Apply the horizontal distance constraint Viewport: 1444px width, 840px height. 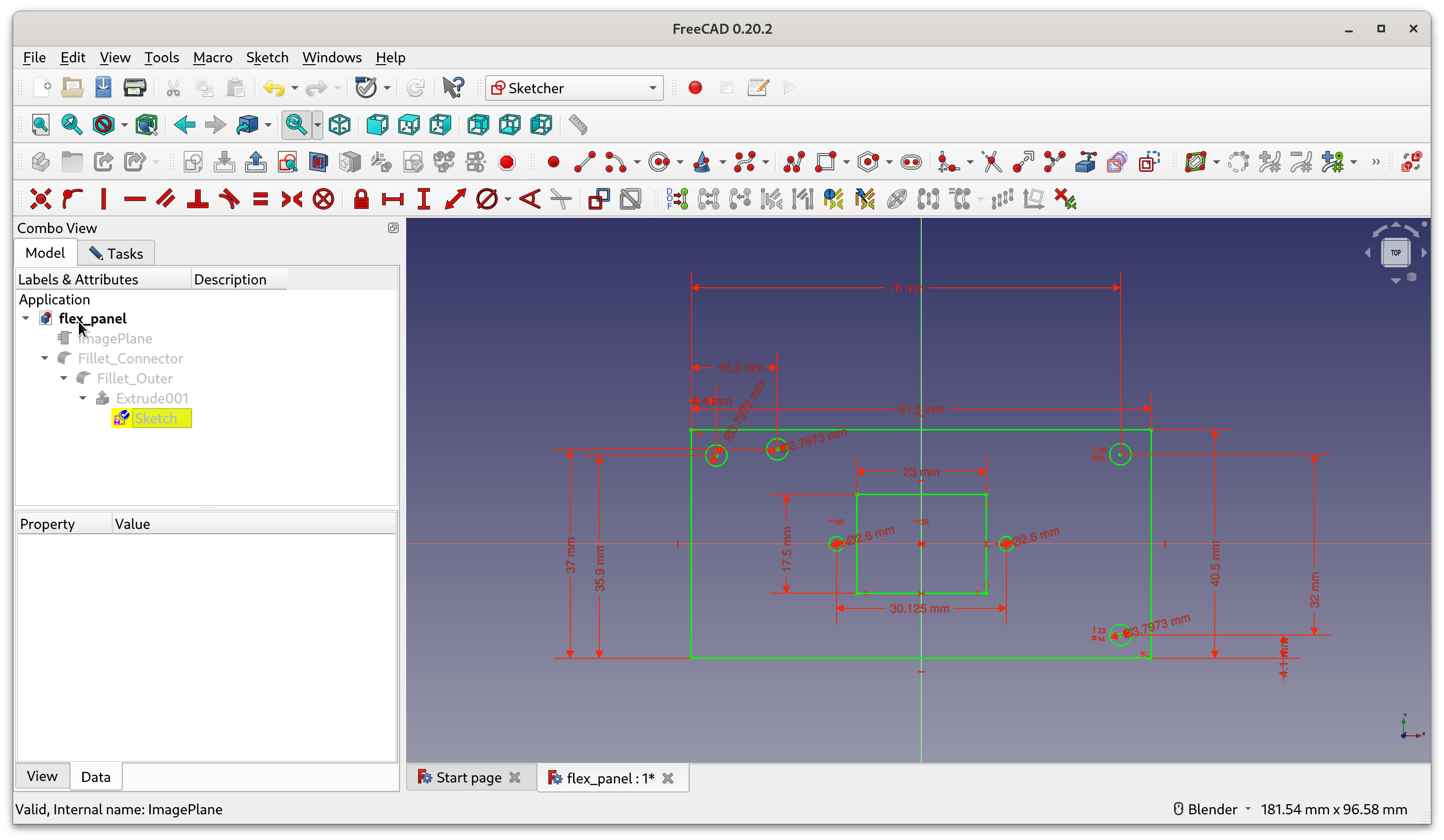392,199
